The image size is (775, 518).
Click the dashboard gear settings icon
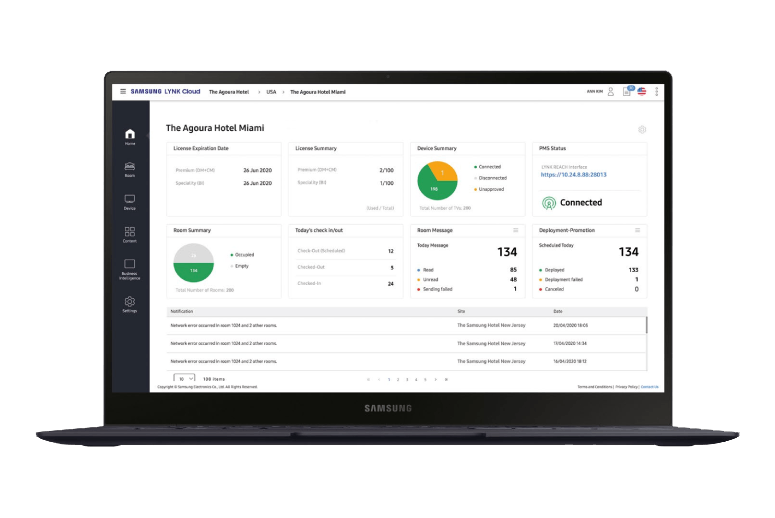coord(642,129)
